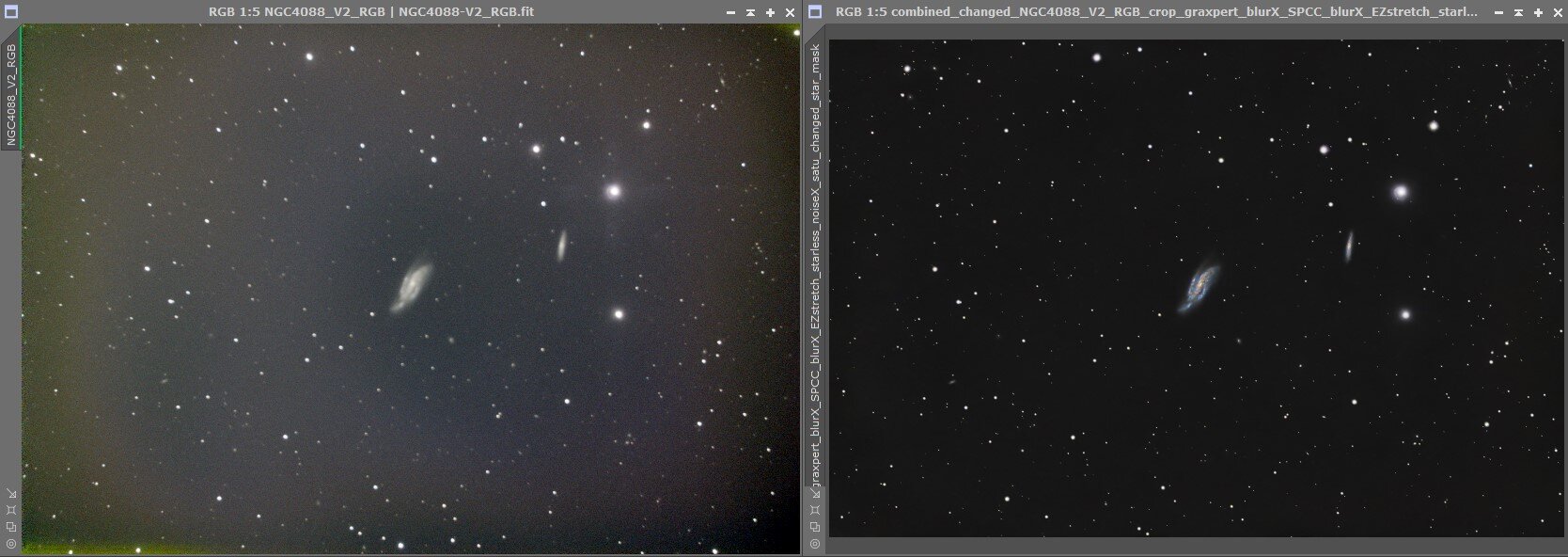
Task: Click the blue spiral galaxy in the right image
Action: tap(1200, 288)
